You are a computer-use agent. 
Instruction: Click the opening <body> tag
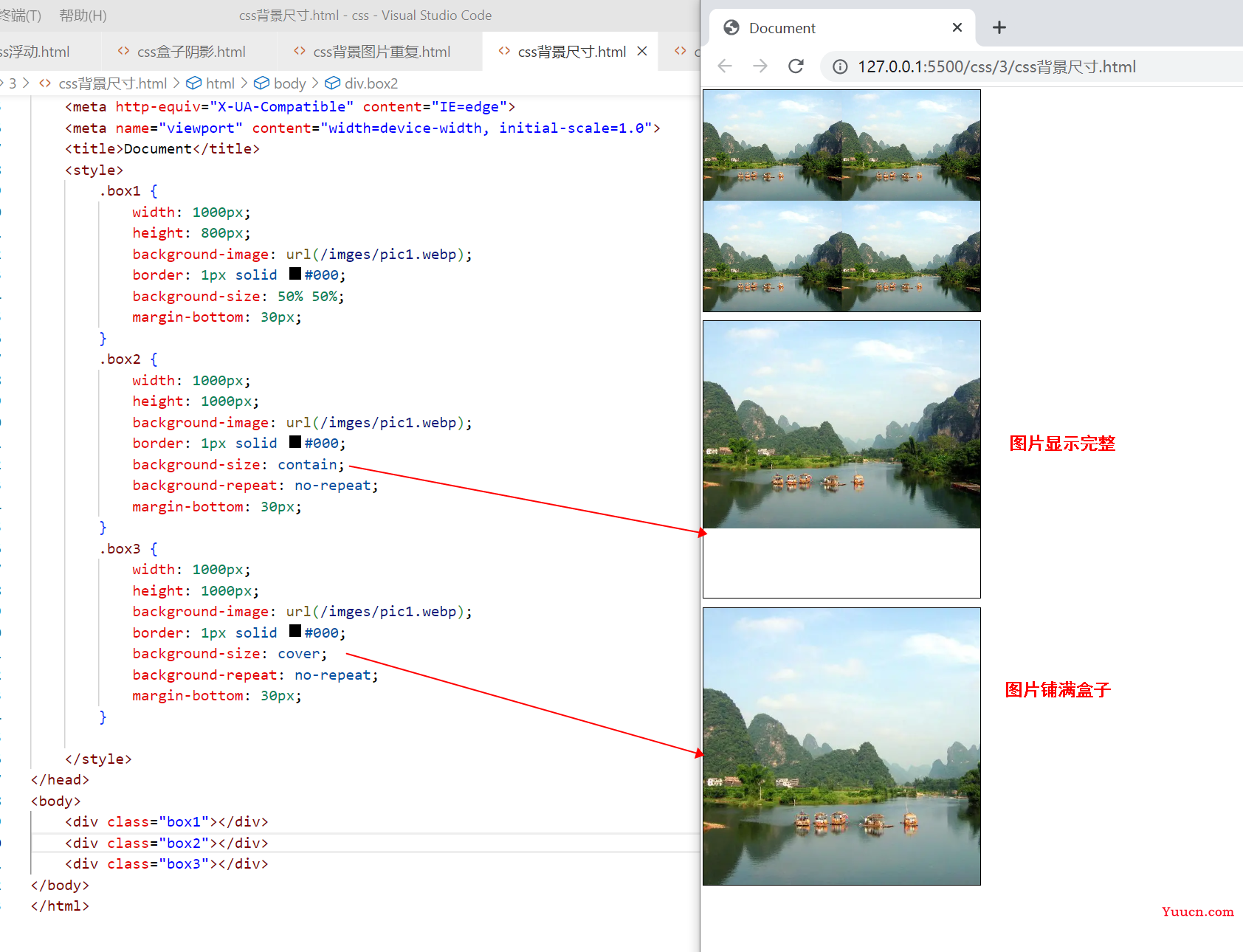click(x=55, y=801)
